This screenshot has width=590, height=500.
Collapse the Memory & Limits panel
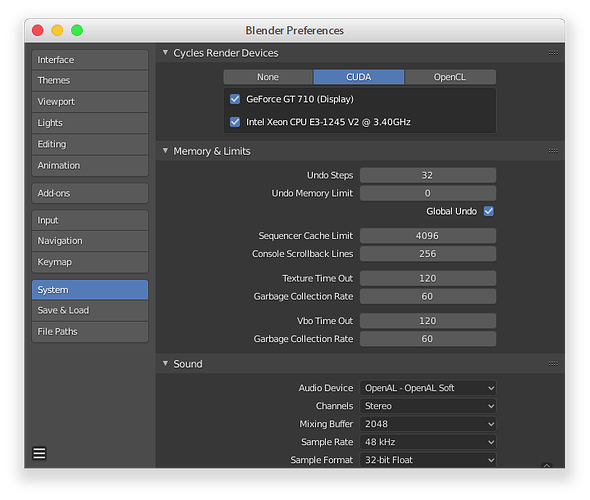point(165,151)
